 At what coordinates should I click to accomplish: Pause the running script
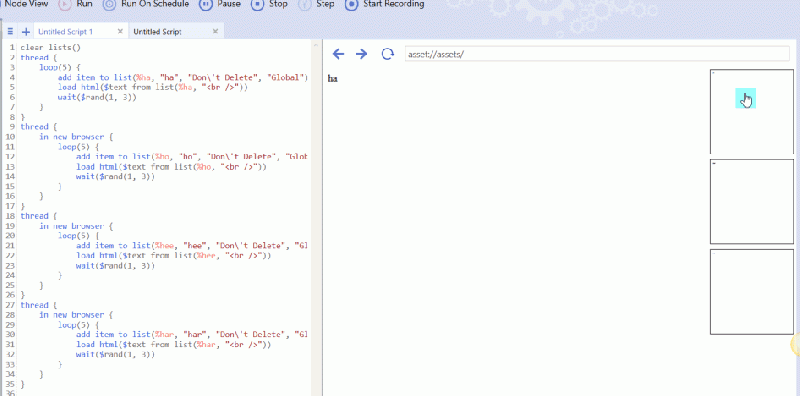(219, 4)
